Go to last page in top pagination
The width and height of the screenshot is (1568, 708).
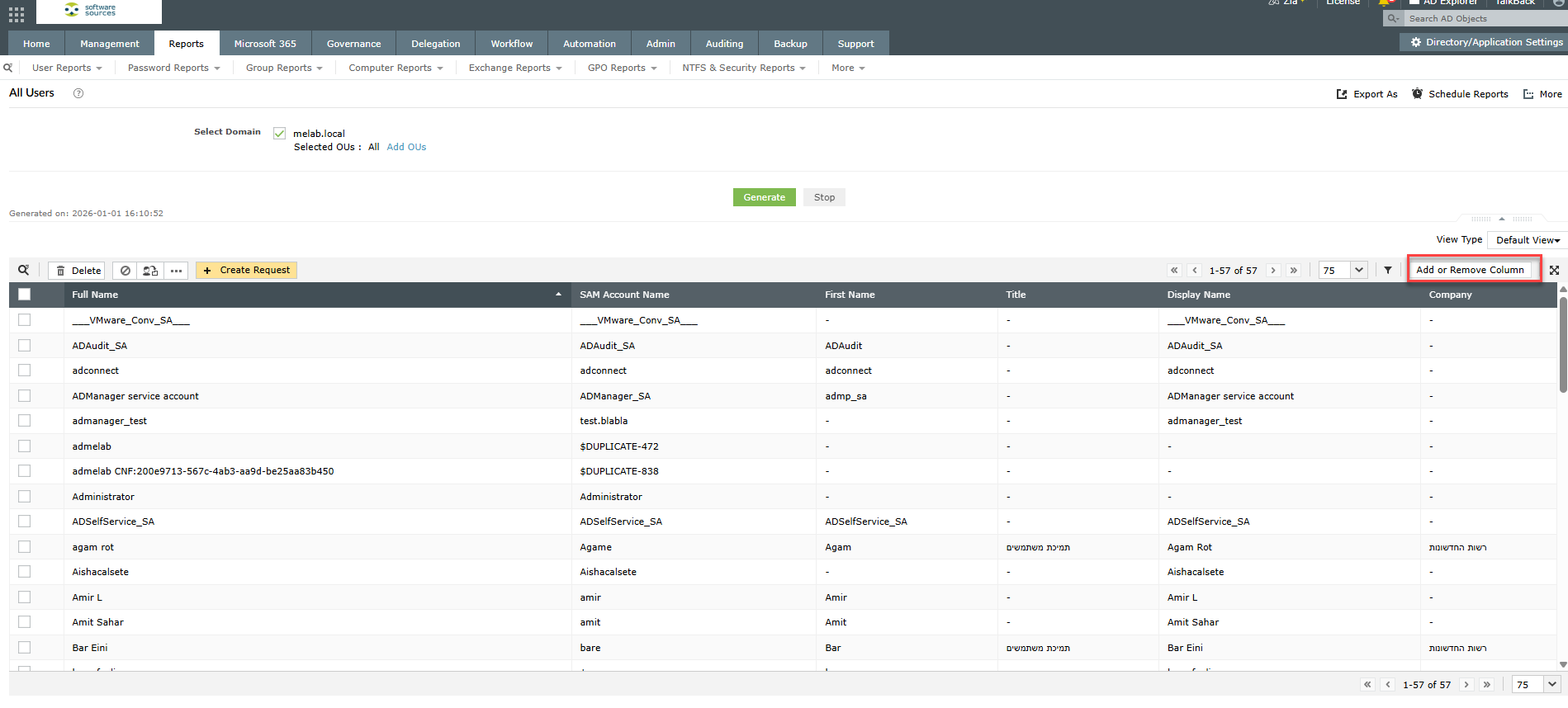pos(1294,270)
